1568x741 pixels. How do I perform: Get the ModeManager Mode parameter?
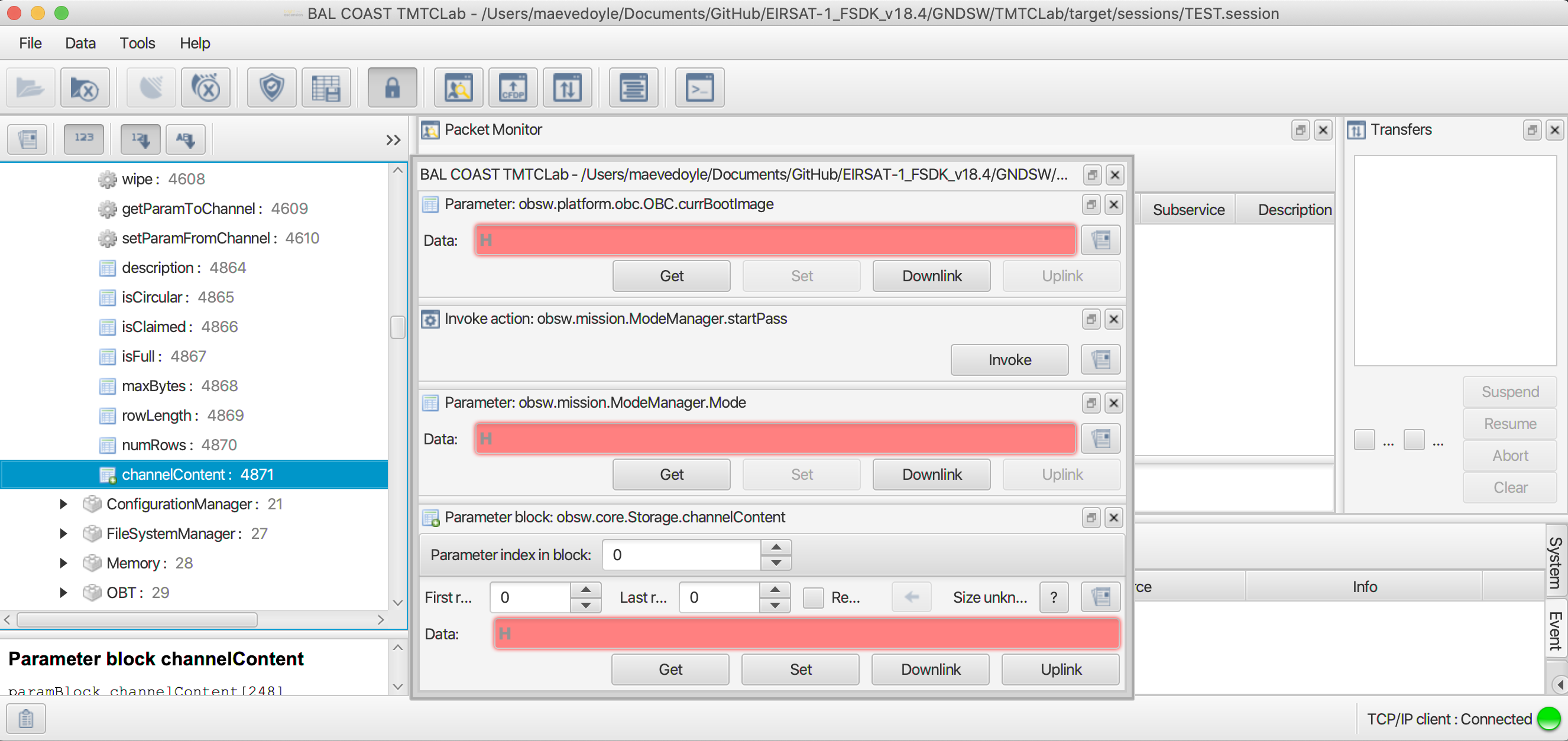pyautogui.click(x=672, y=474)
